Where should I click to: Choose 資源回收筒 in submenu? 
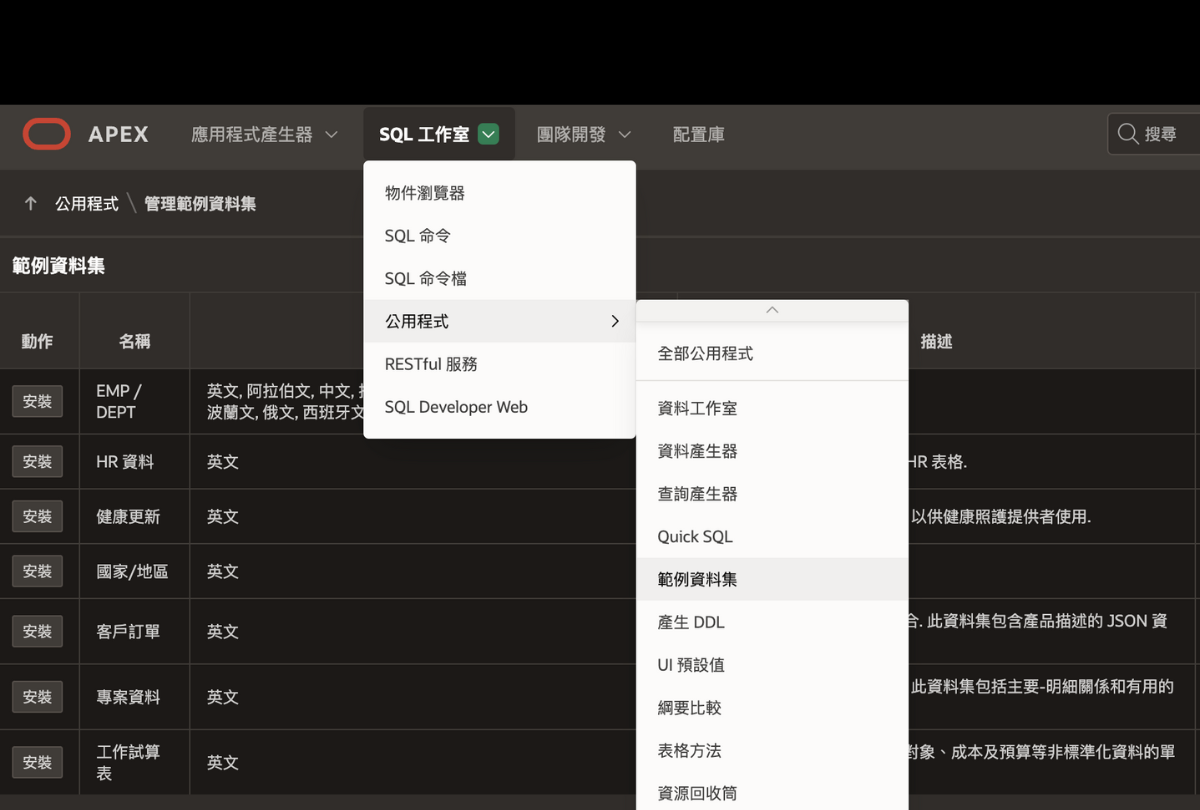click(x=772, y=793)
